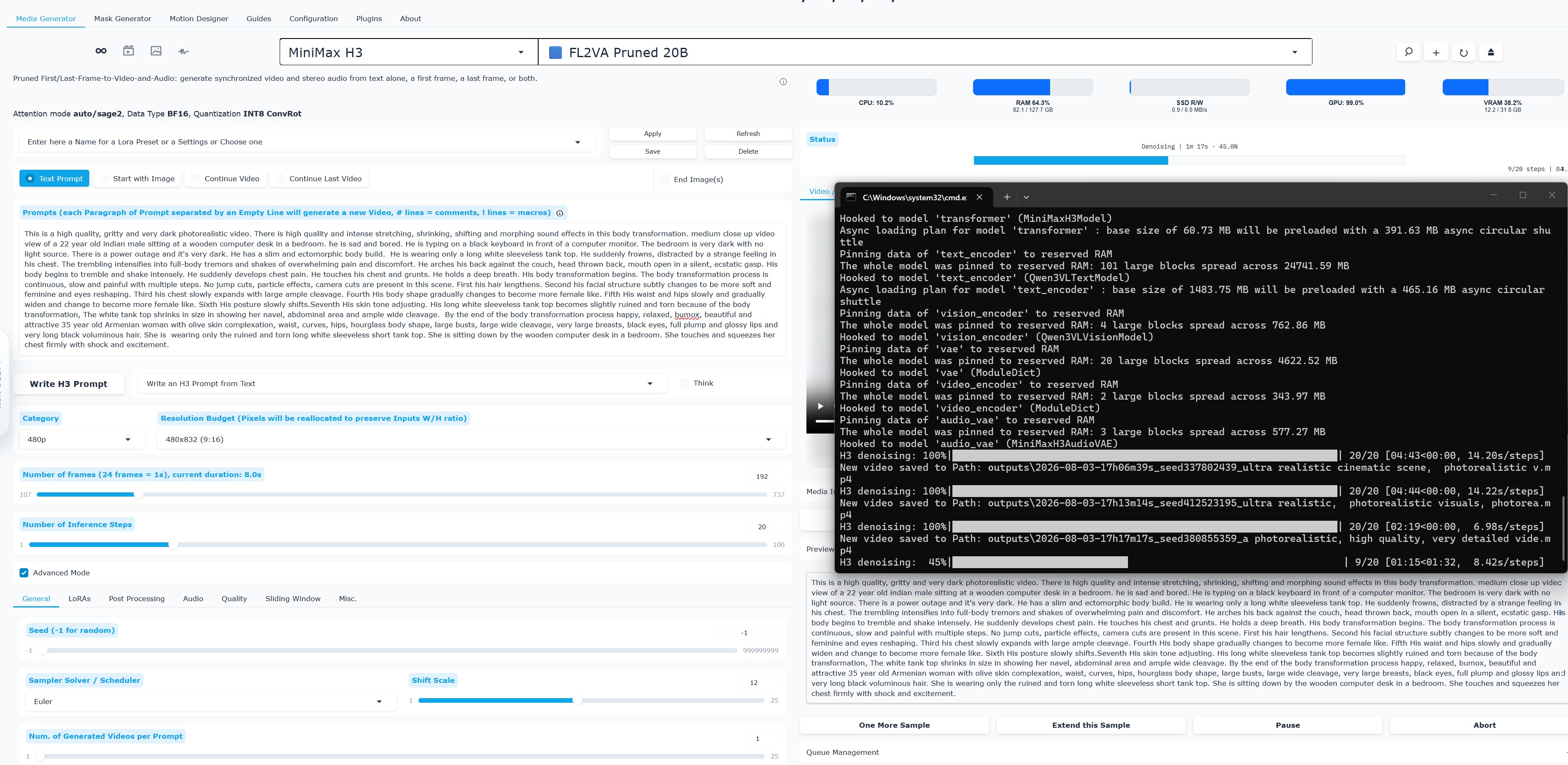Open a new terminal tab with plus icon
The width and height of the screenshot is (1568, 765).
[1007, 197]
